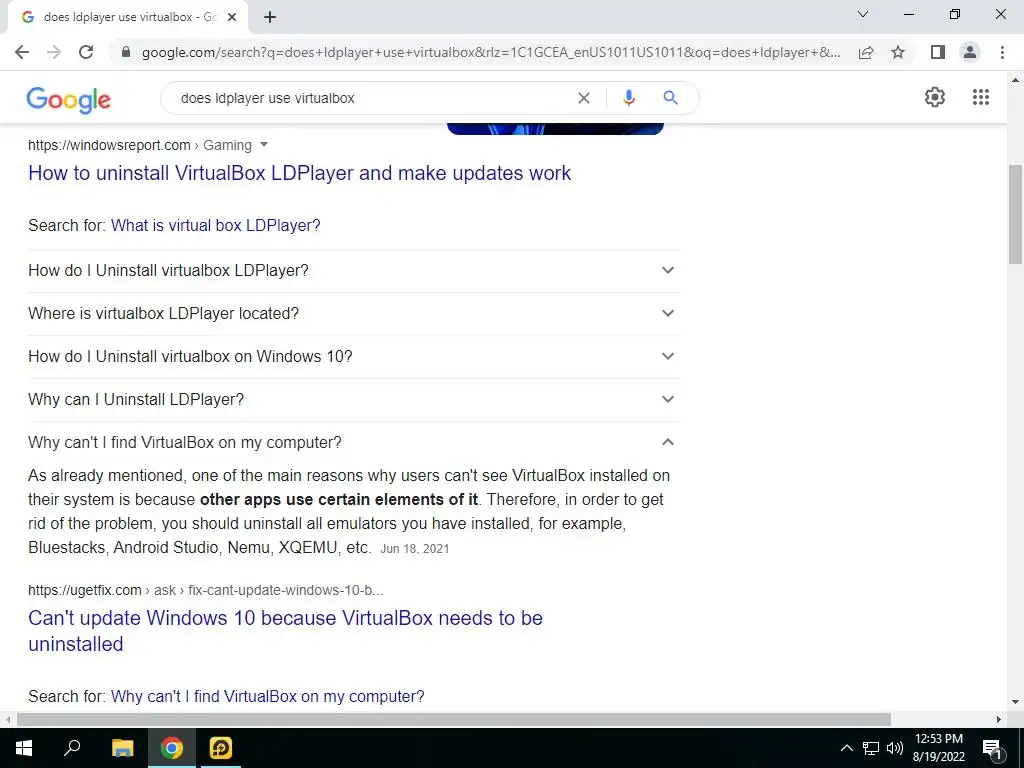Click the forward navigation arrow
Image resolution: width=1024 pixels, height=768 pixels.
[x=54, y=52]
